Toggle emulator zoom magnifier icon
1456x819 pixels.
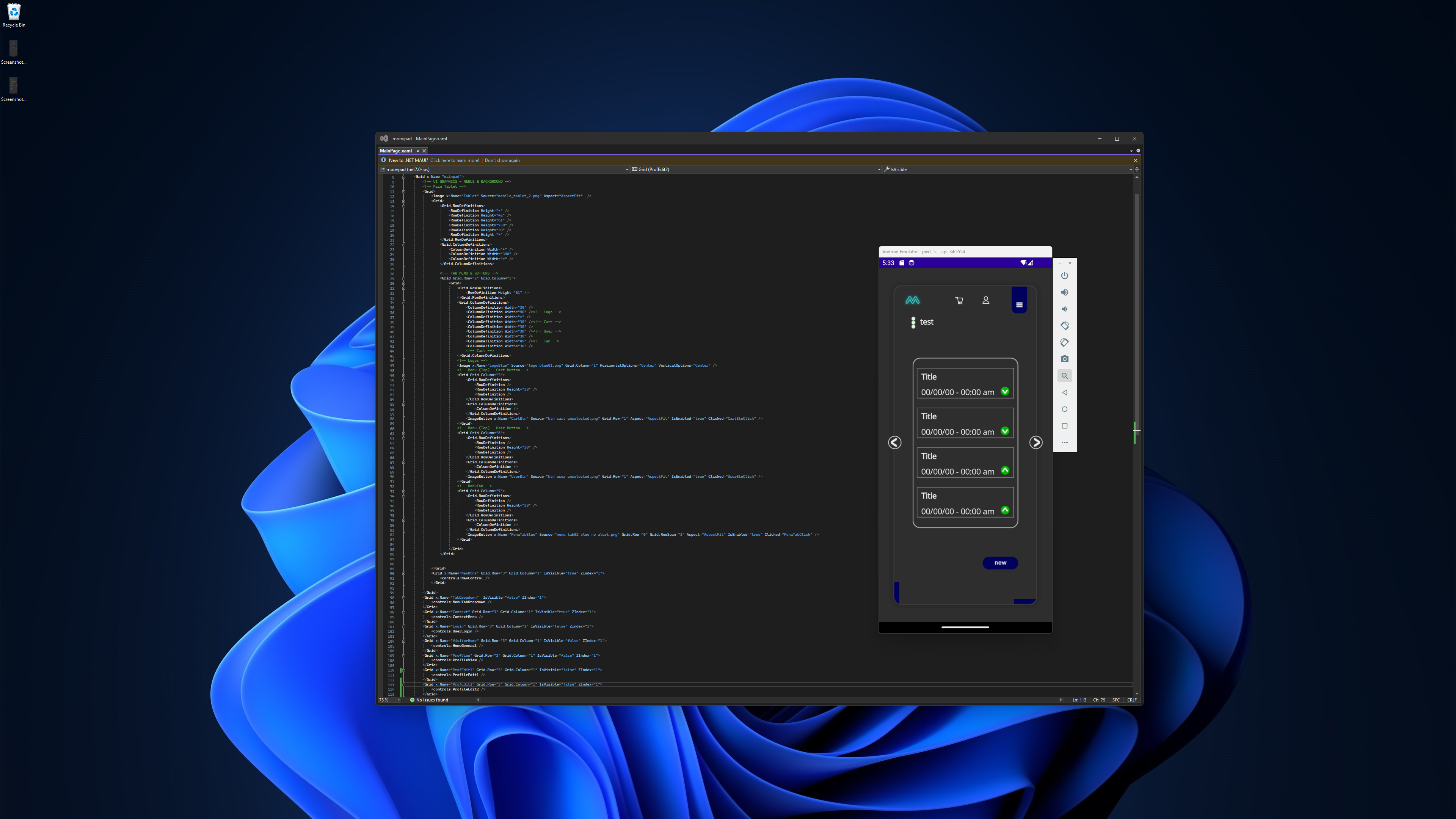pos(1064,376)
